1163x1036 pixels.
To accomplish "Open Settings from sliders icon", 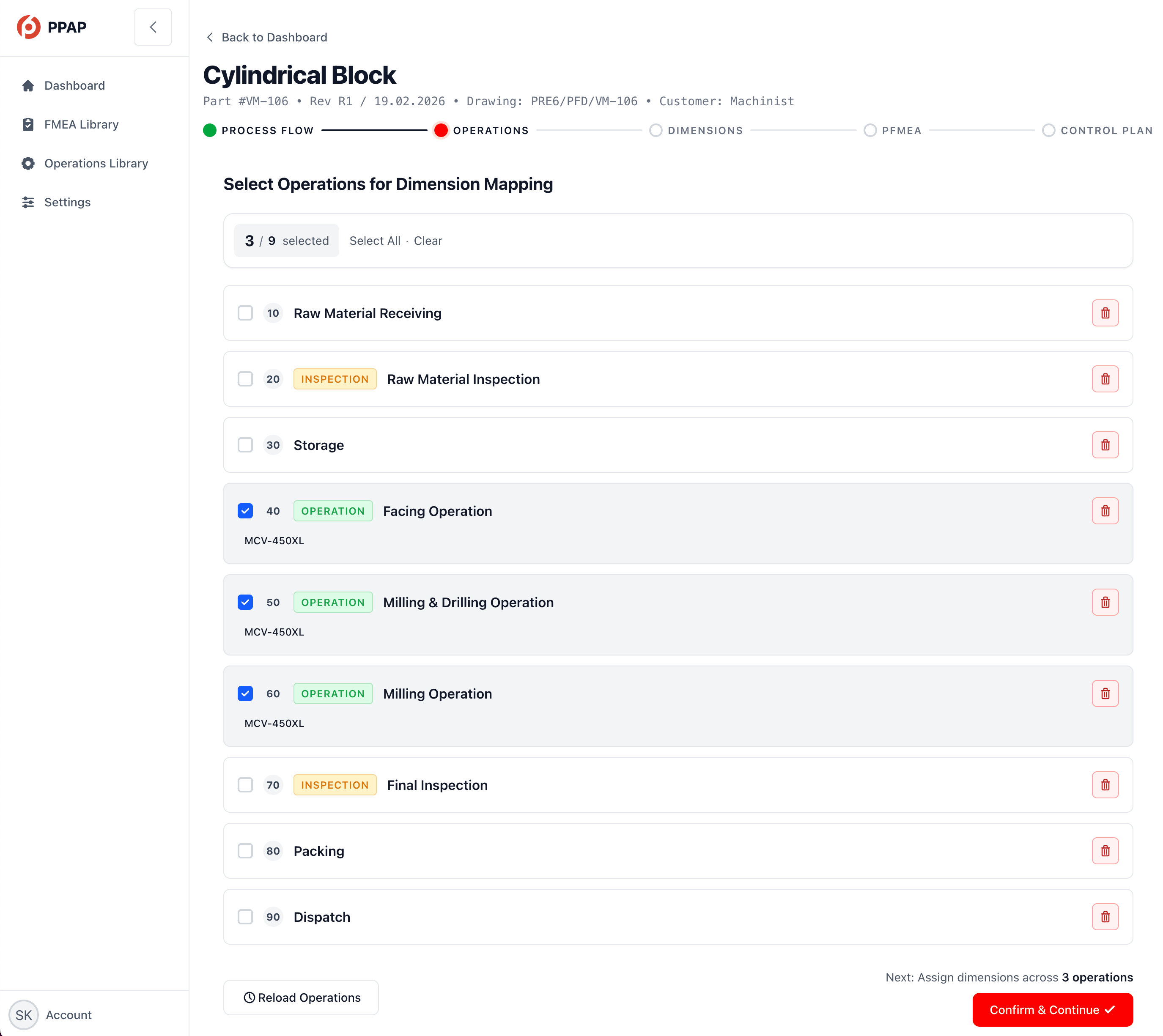I will (28, 202).
